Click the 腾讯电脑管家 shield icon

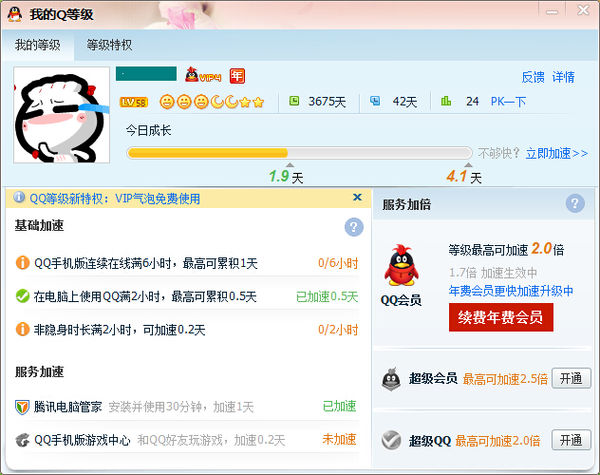pos(22,407)
